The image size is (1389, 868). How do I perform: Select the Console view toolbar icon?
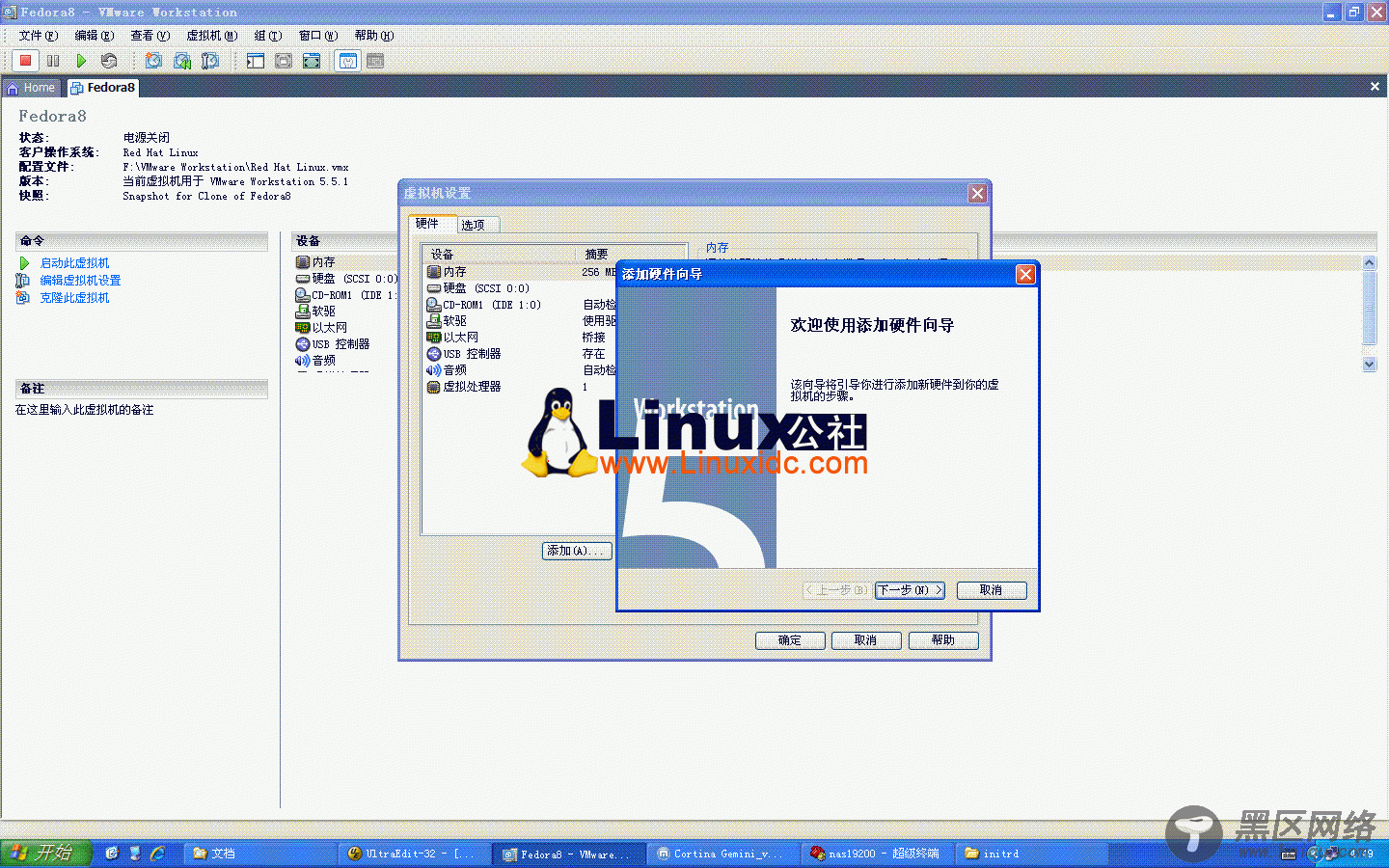point(376,61)
